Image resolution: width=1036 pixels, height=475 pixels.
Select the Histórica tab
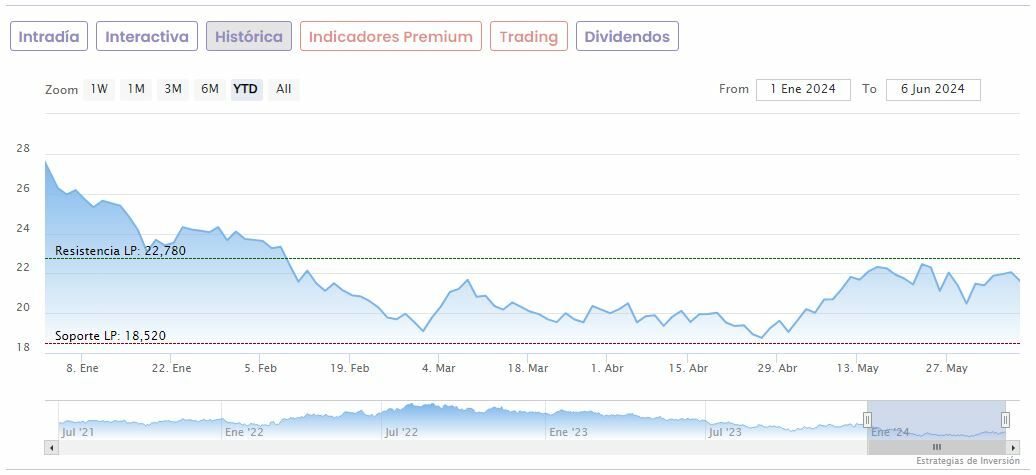[x=249, y=37]
